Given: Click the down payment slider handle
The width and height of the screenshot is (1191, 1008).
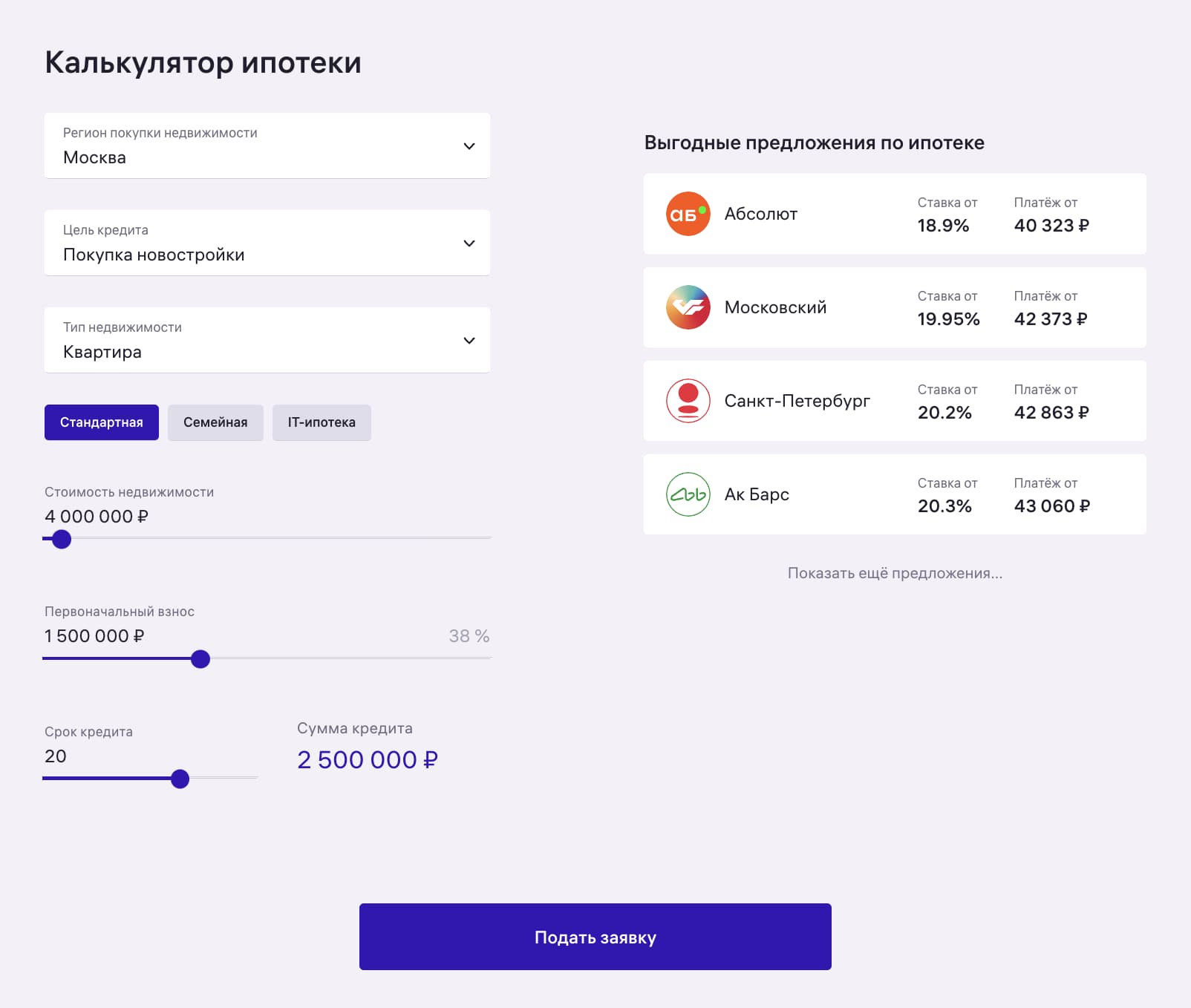Looking at the screenshot, I should [200, 659].
